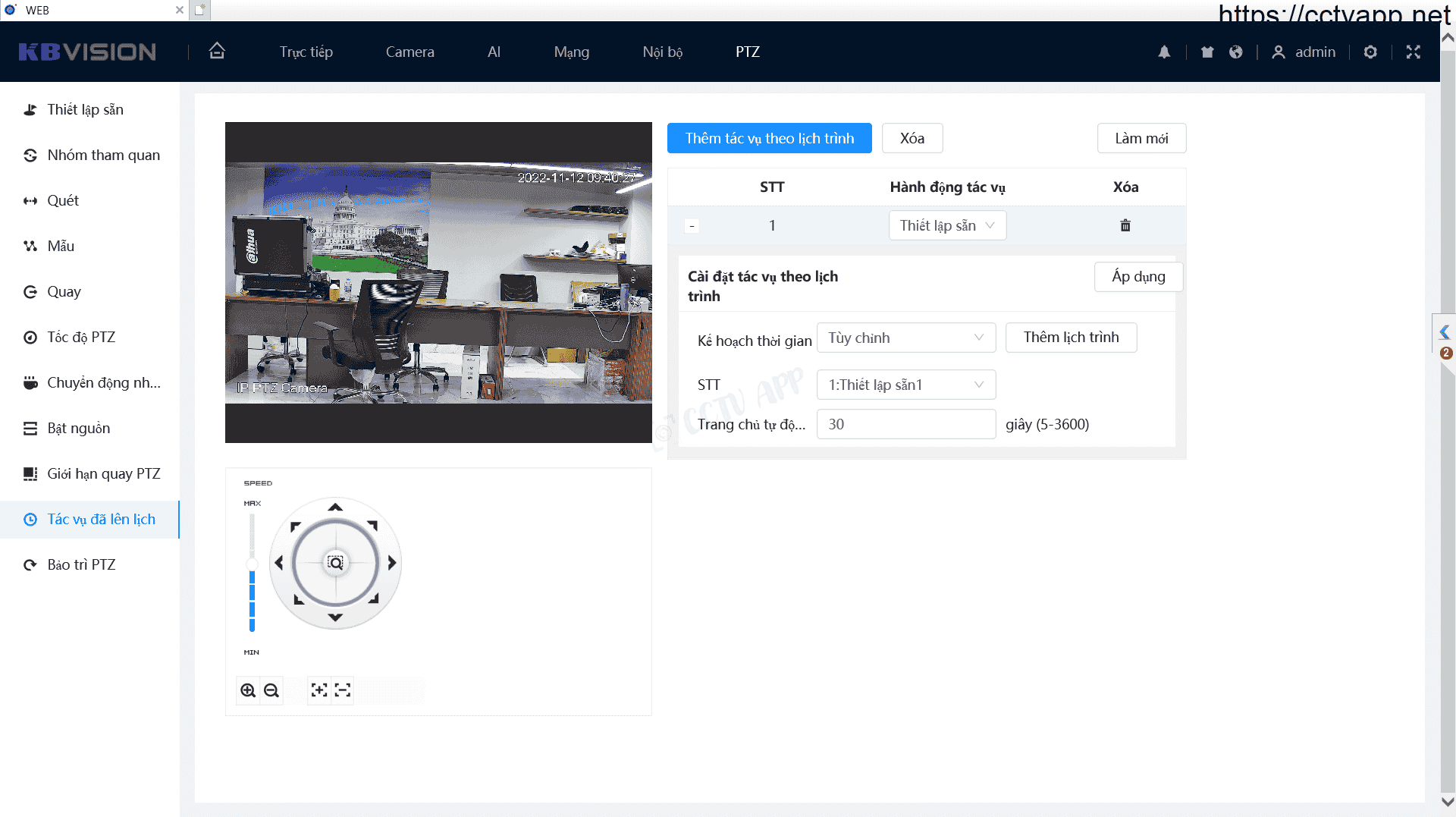1456x817 pixels.
Task: Switch to the Camera menu
Action: click(409, 52)
